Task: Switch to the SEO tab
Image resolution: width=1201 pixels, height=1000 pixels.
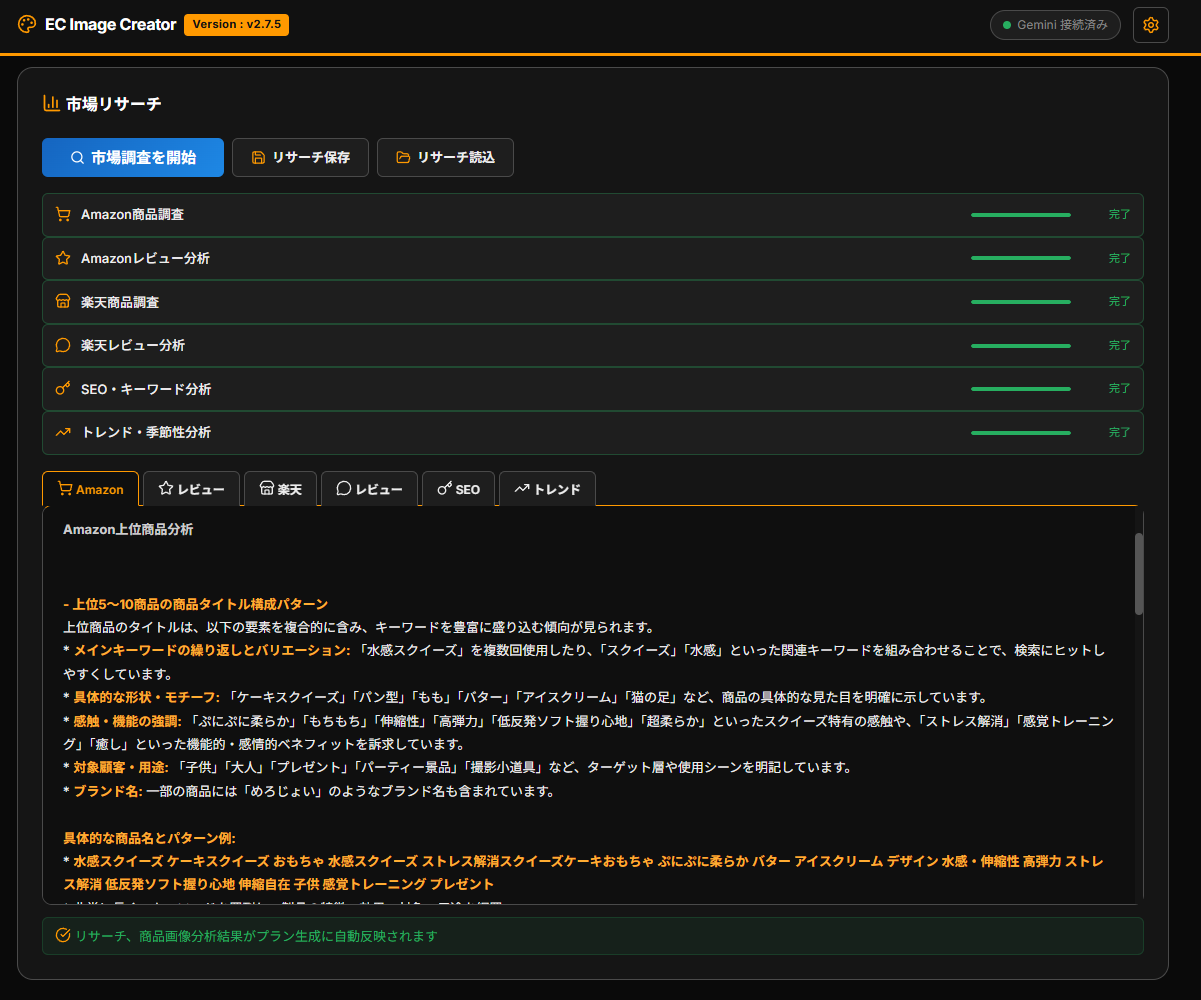Action: (x=458, y=488)
